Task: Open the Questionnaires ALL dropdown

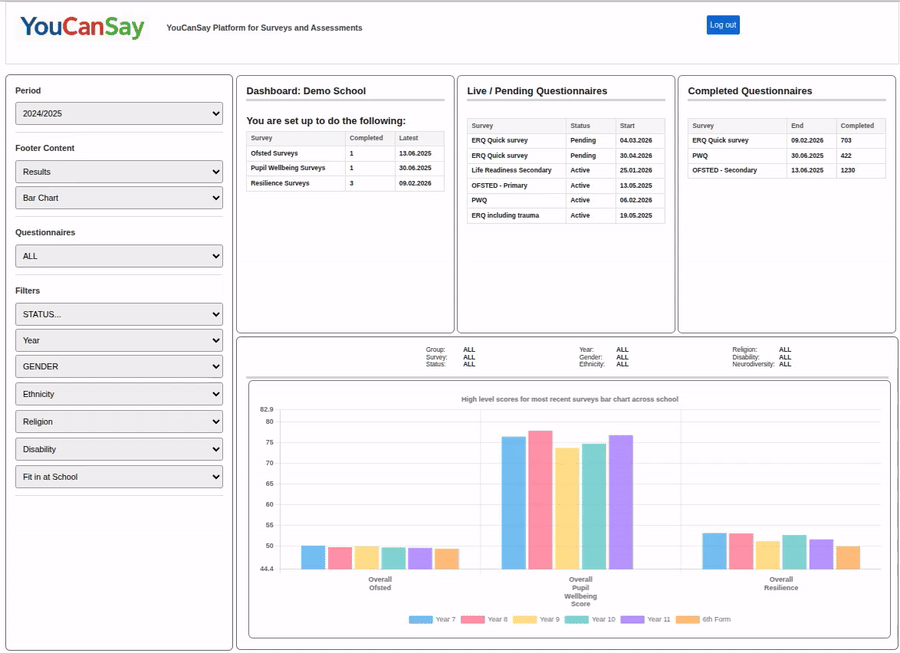Action: pyautogui.click(x=119, y=256)
